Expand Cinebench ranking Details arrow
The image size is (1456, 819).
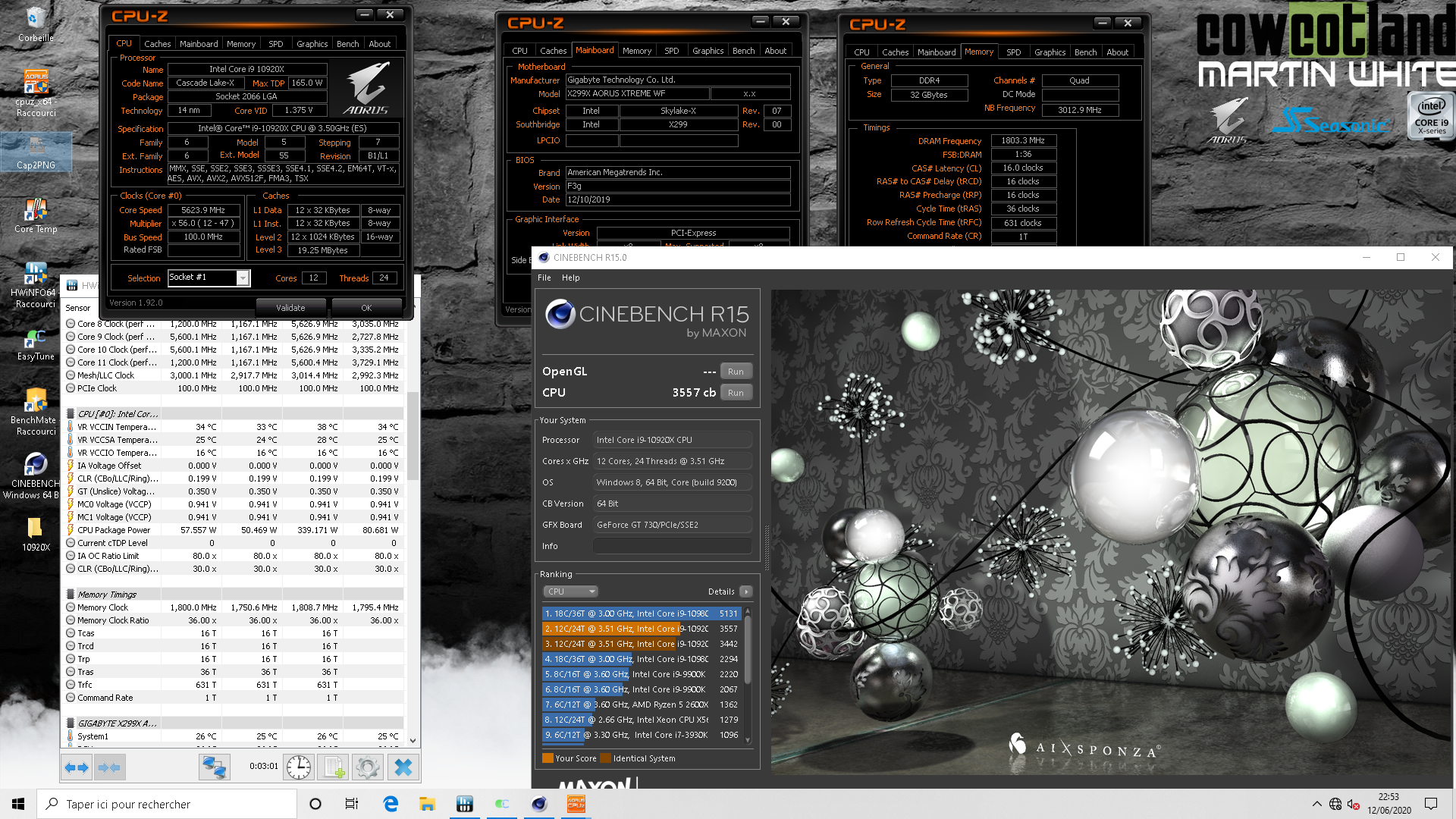point(746,591)
